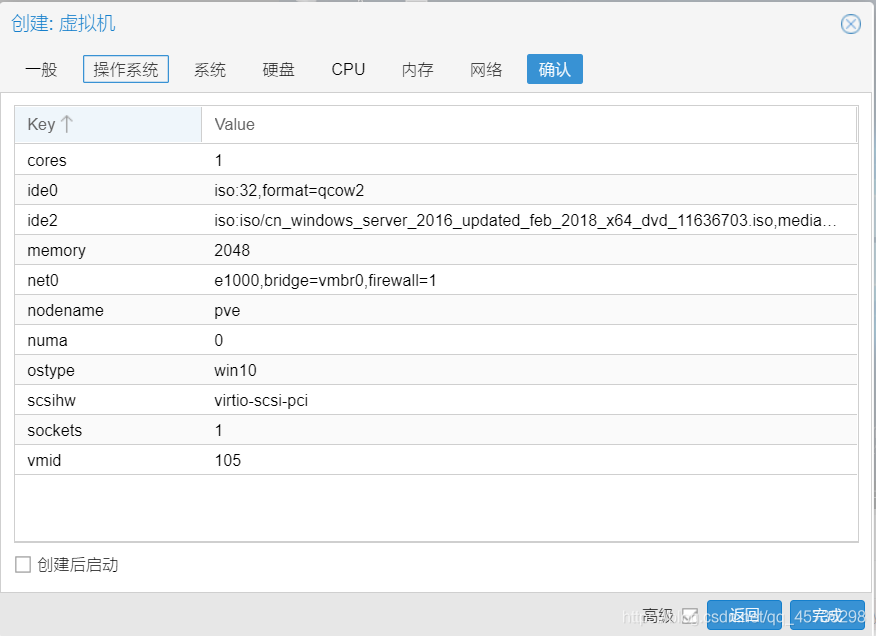Select the numa row key
The height and width of the screenshot is (636, 876).
[47, 340]
